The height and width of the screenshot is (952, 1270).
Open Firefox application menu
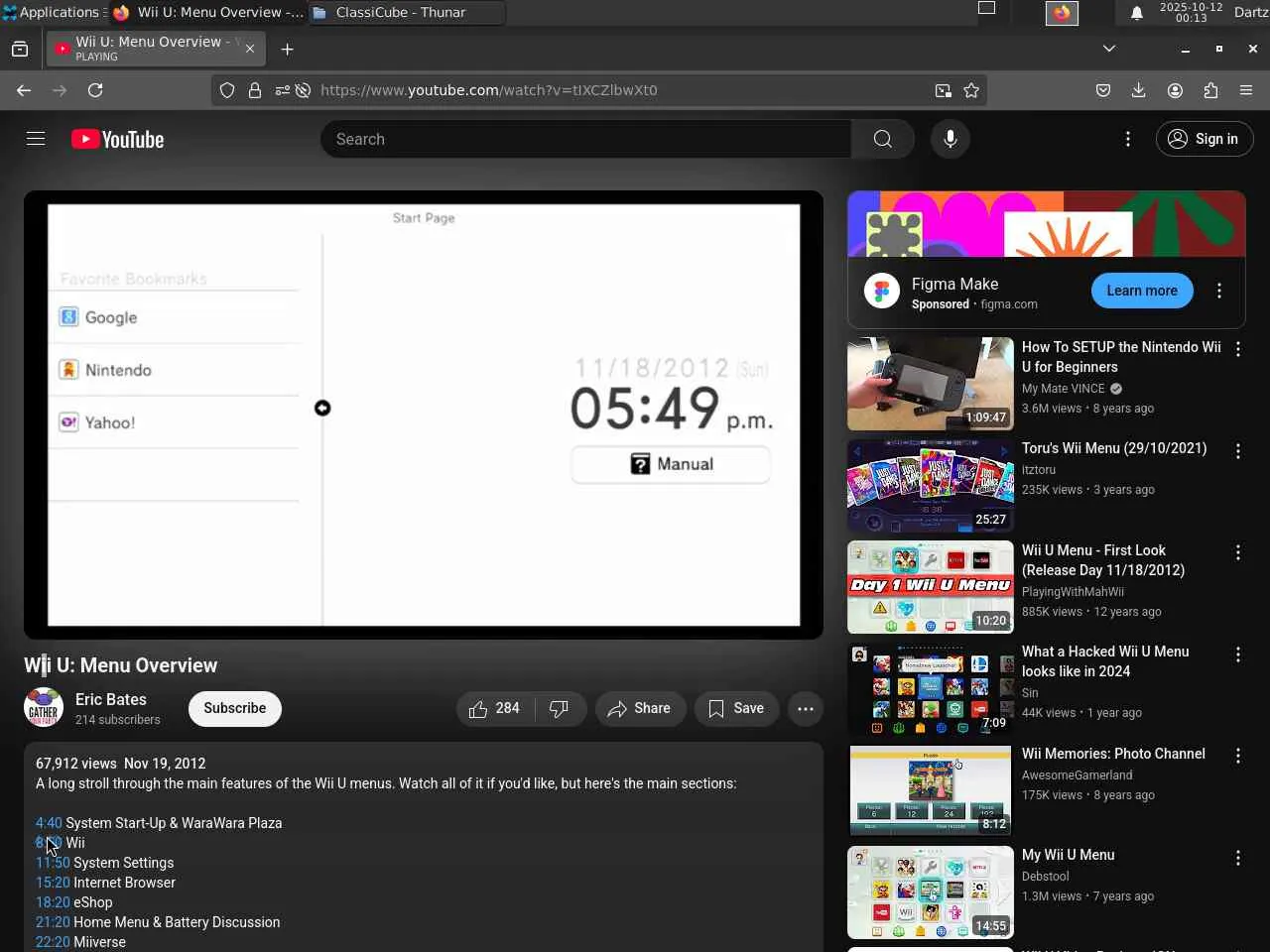pos(1246,90)
